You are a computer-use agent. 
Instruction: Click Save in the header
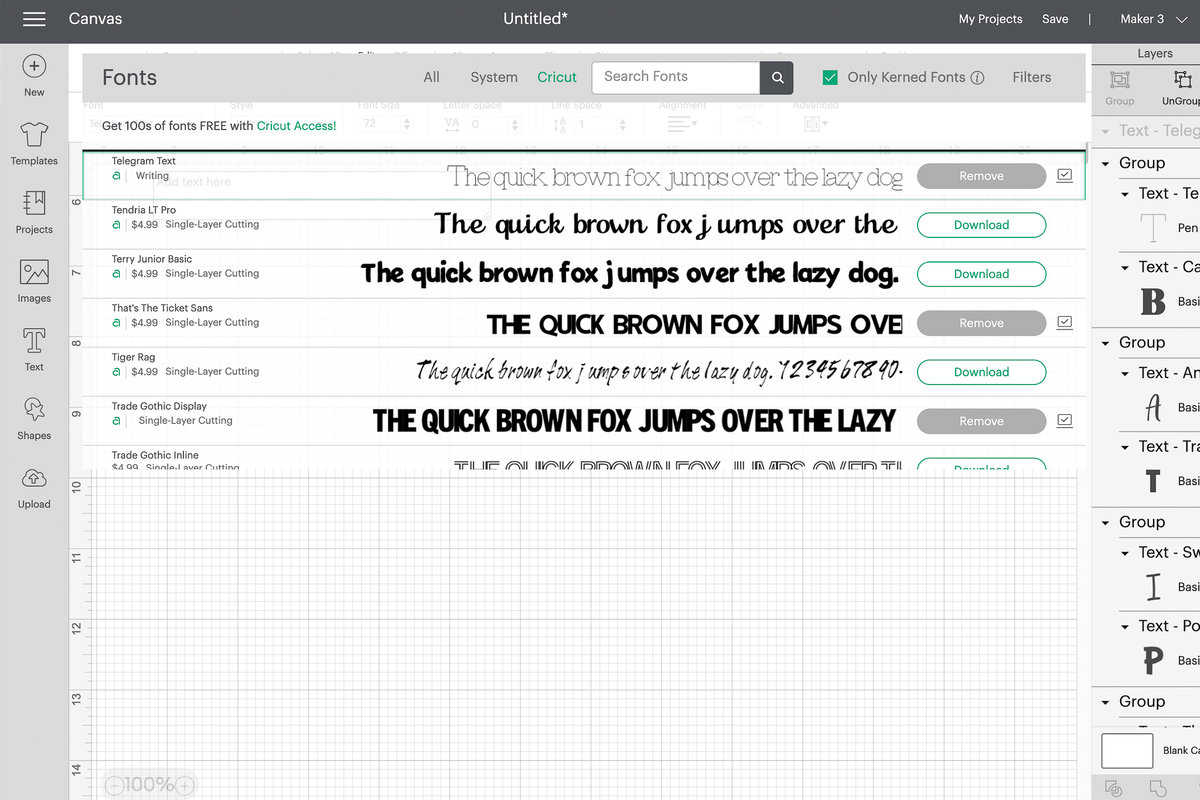[1055, 19]
